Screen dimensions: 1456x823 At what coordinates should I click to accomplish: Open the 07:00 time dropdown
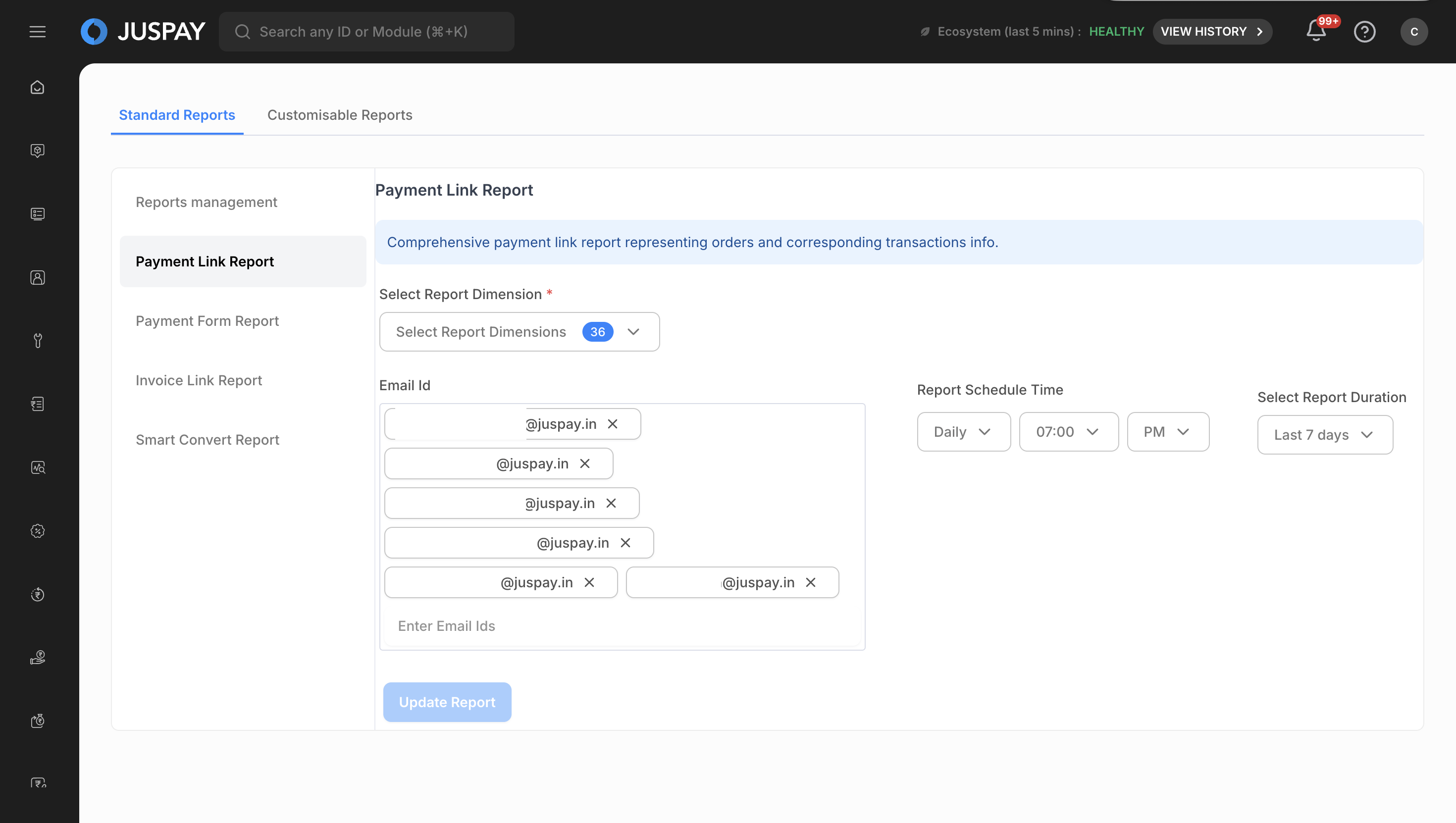tap(1068, 432)
